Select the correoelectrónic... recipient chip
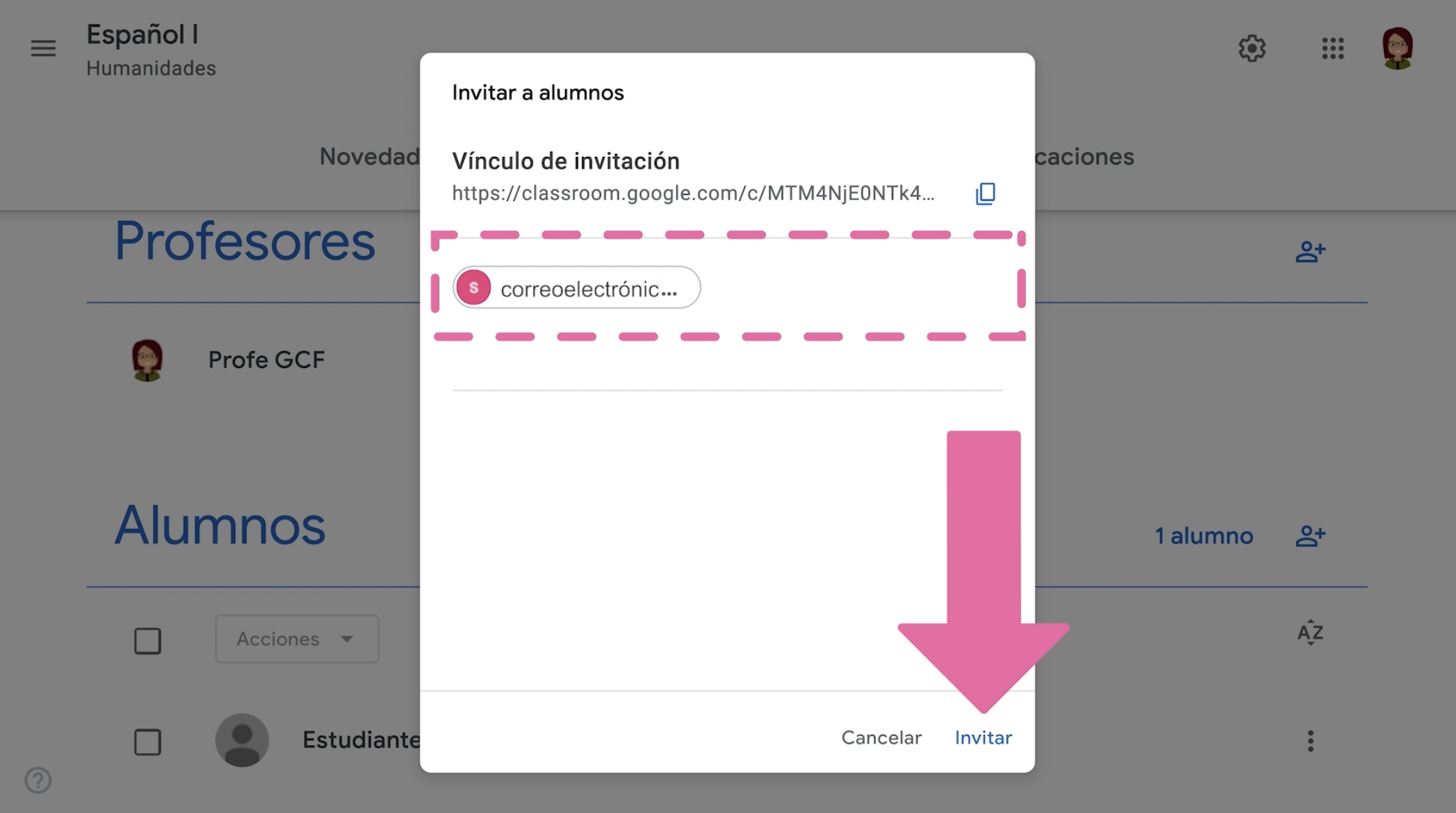The image size is (1456, 813). point(577,288)
